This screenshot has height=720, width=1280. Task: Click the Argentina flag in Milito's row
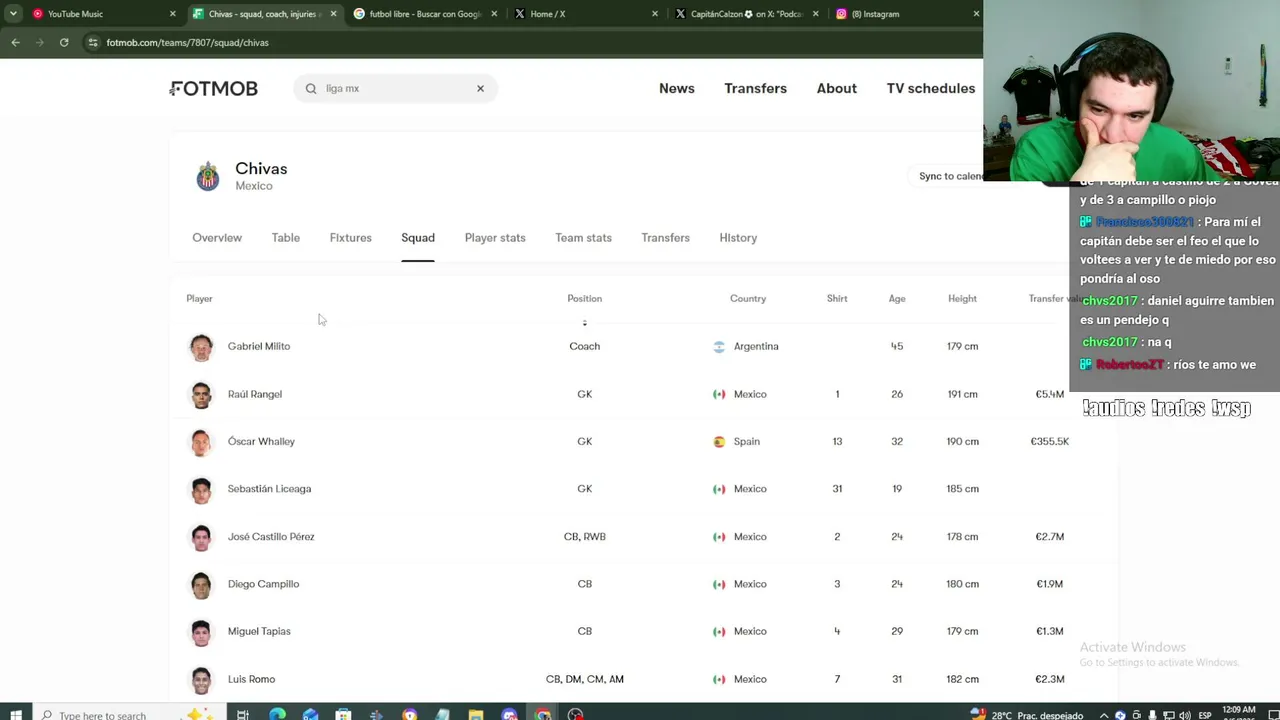pyautogui.click(x=719, y=346)
